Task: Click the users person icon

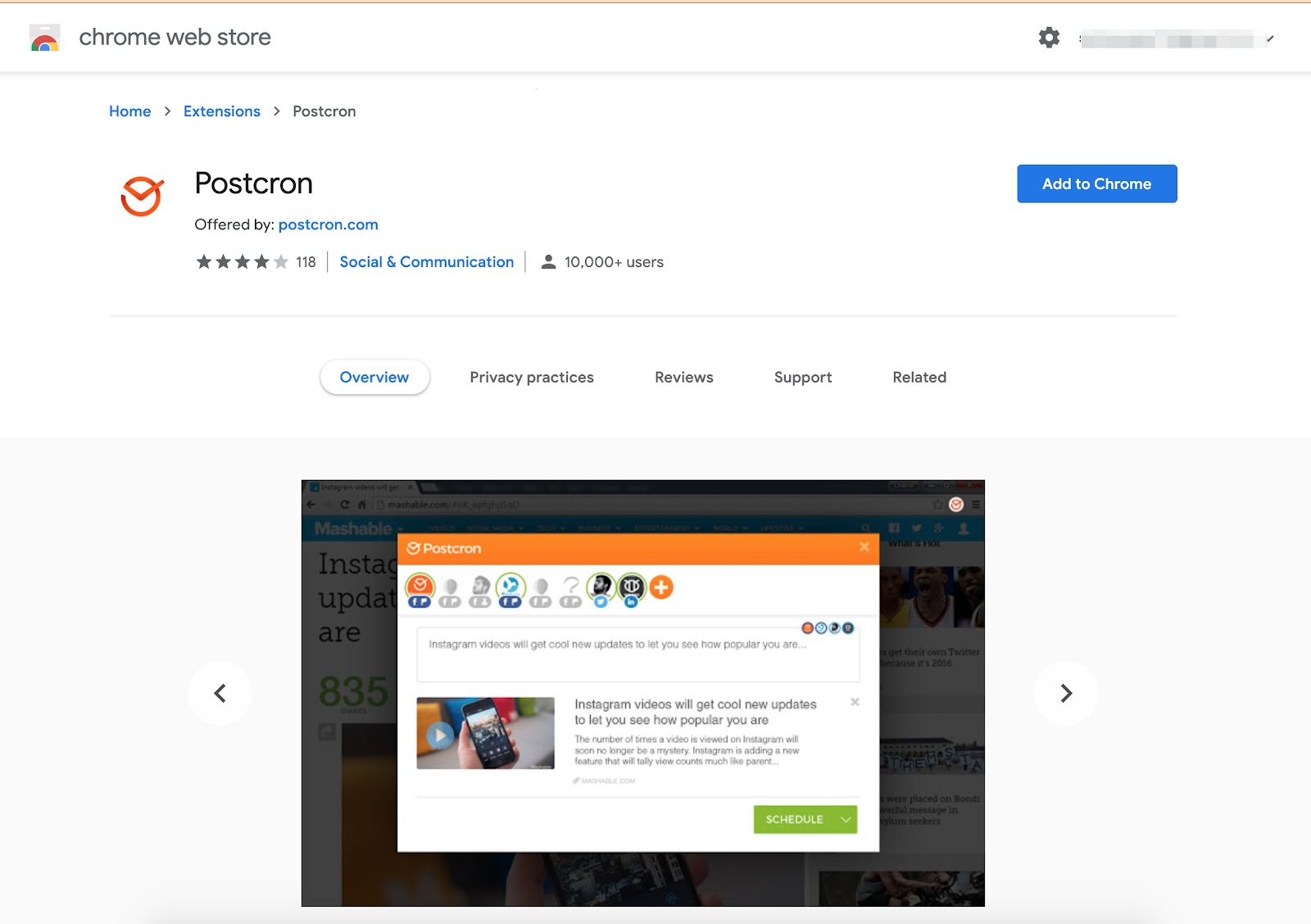Action: (x=549, y=262)
